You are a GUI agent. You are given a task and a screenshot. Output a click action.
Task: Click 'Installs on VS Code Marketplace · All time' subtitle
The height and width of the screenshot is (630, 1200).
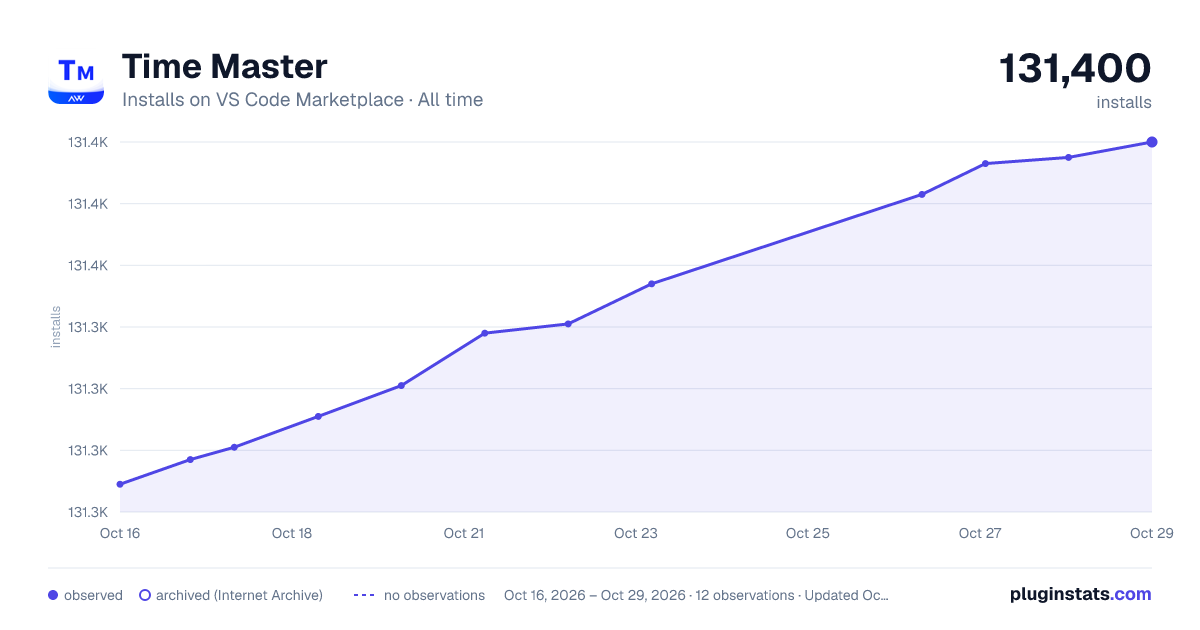(302, 100)
